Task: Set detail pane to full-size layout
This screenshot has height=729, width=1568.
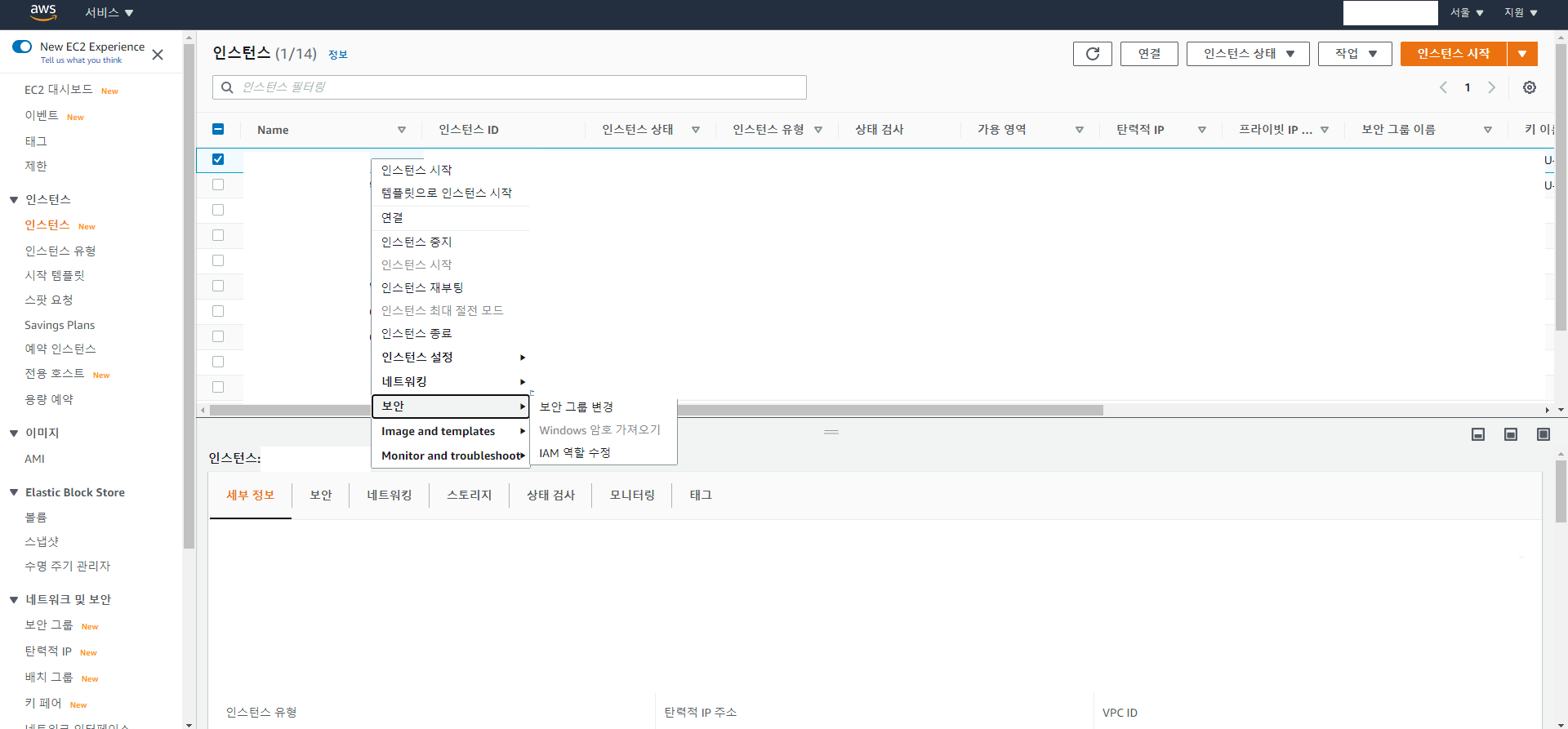Action: [x=1543, y=434]
